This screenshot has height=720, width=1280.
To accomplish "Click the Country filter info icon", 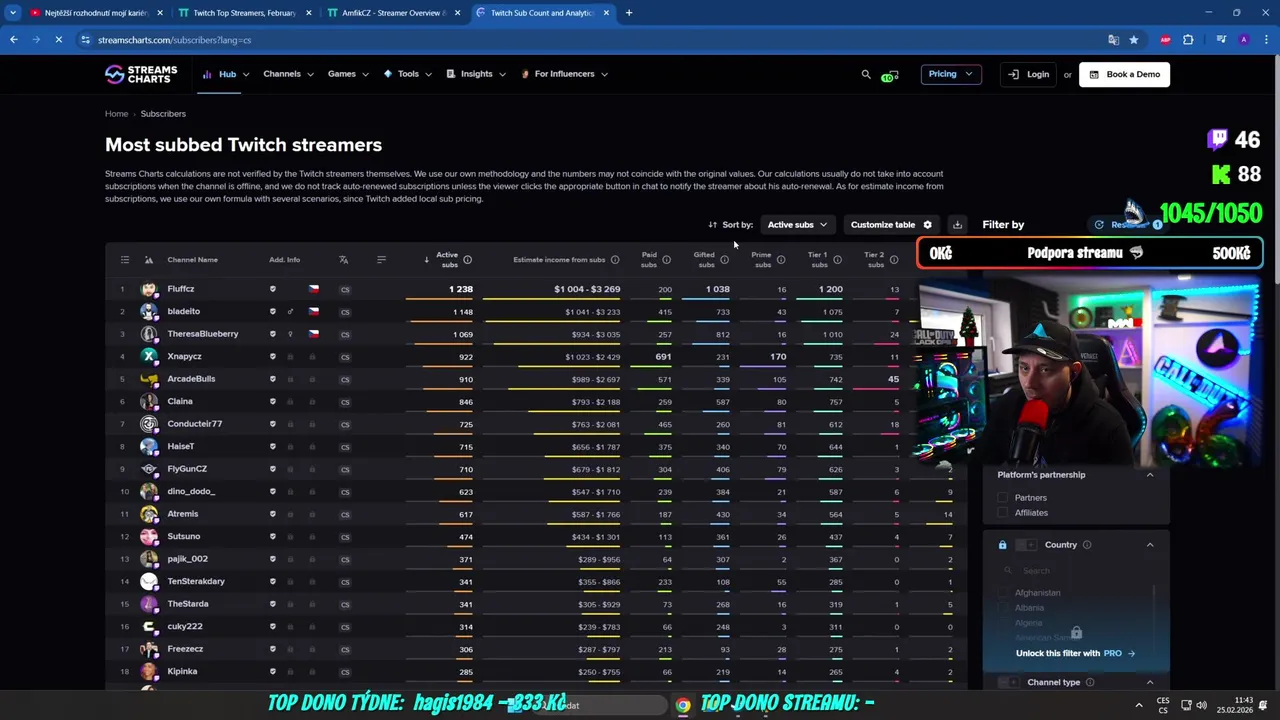I will coord(1087,545).
